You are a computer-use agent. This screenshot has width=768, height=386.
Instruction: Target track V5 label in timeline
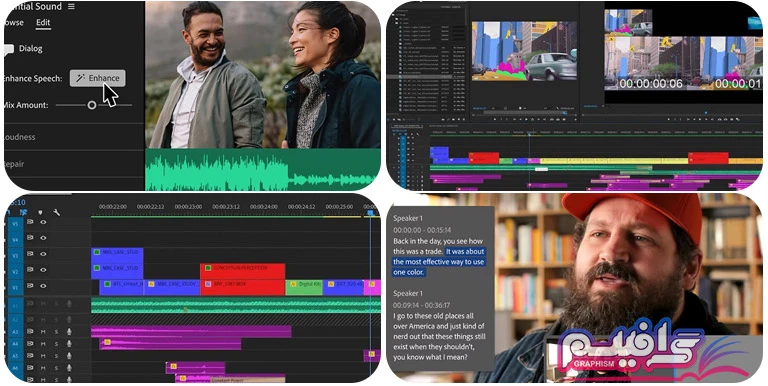[15, 224]
